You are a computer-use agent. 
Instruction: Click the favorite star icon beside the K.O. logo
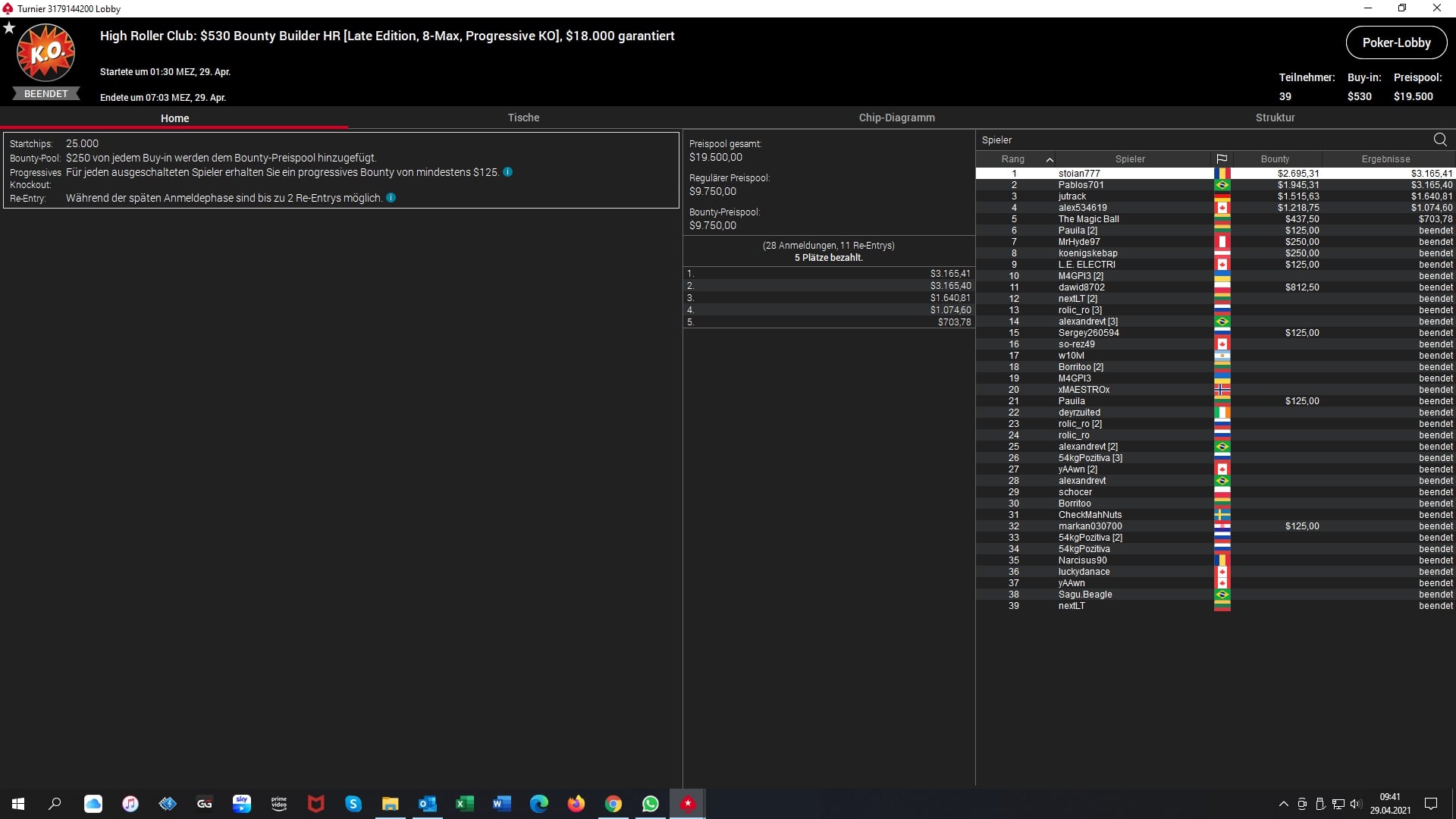[x=9, y=28]
